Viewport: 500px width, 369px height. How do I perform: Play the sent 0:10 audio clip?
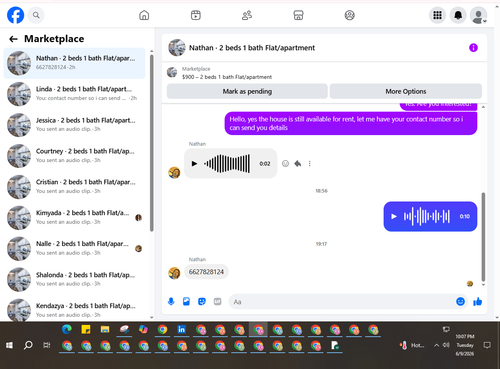coord(394,216)
